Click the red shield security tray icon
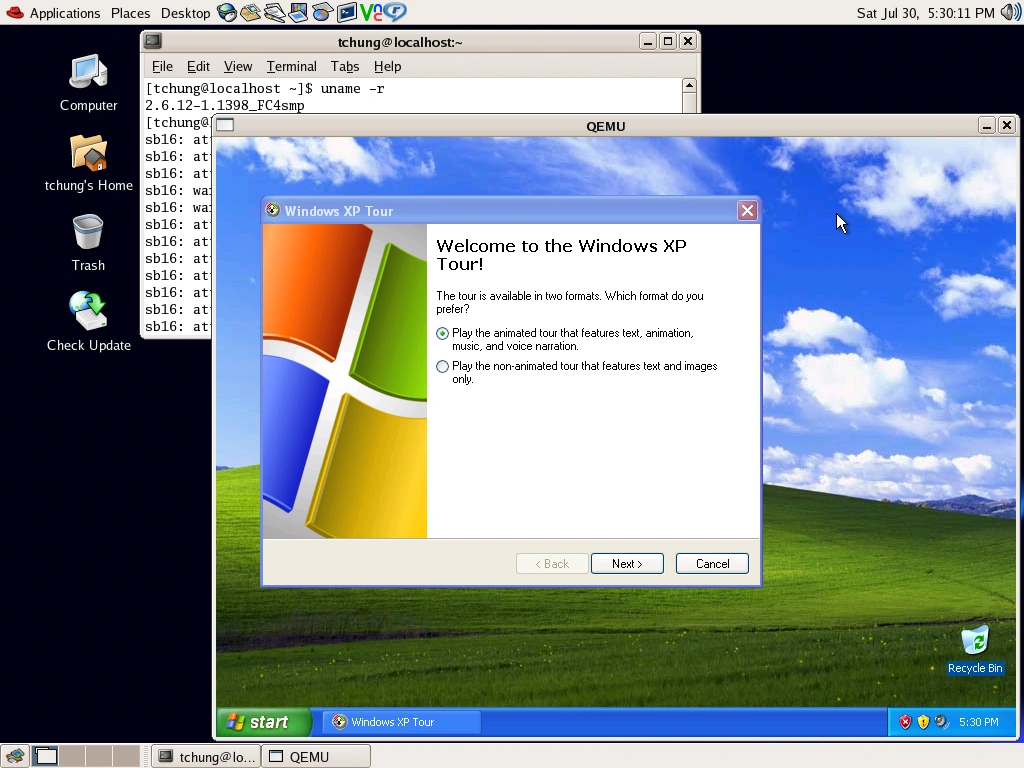The width and height of the screenshot is (1024, 768). (904, 722)
